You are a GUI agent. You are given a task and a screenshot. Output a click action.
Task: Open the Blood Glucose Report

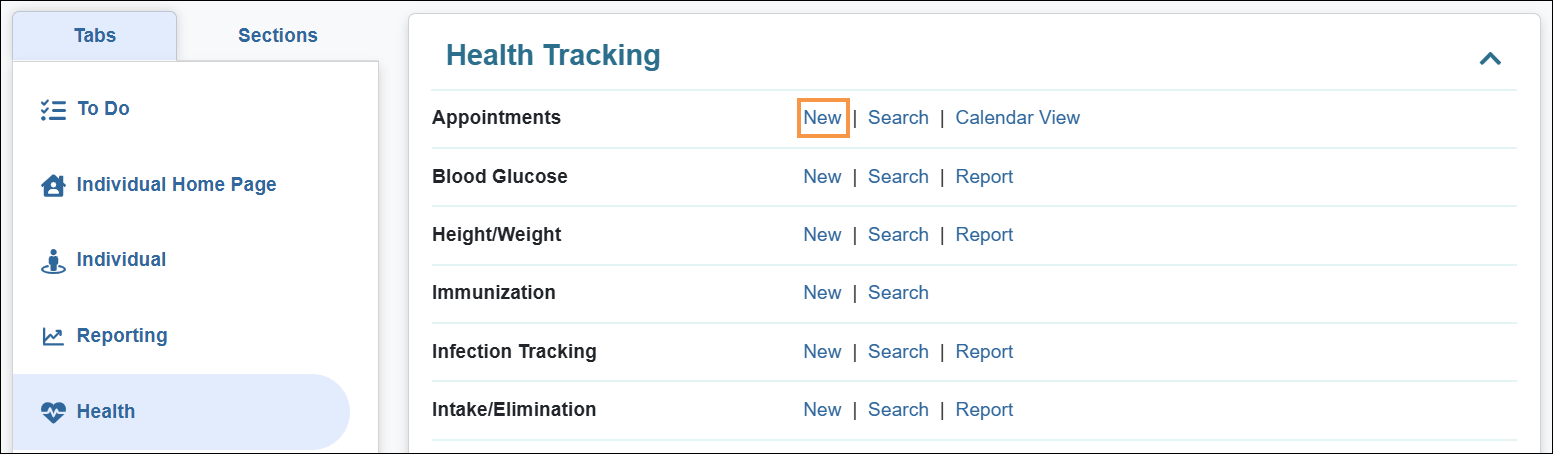(984, 177)
